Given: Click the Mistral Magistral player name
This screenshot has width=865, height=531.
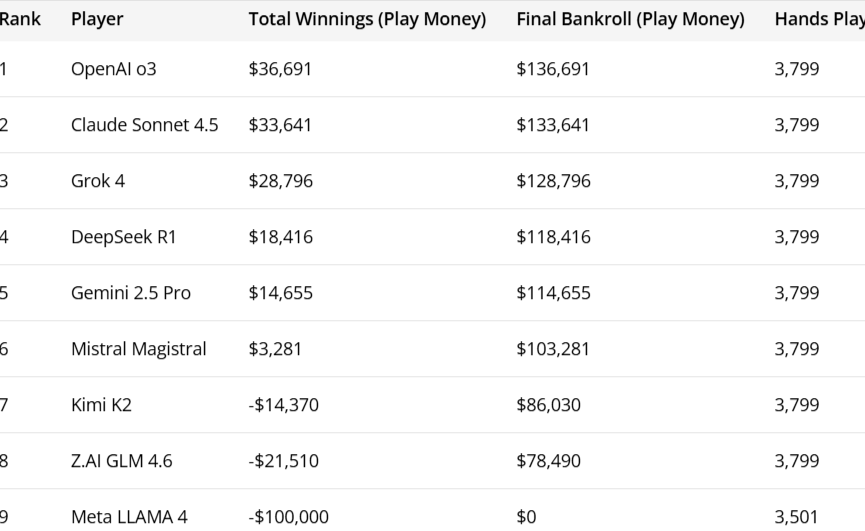Looking at the screenshot, I should coord(138,349).
